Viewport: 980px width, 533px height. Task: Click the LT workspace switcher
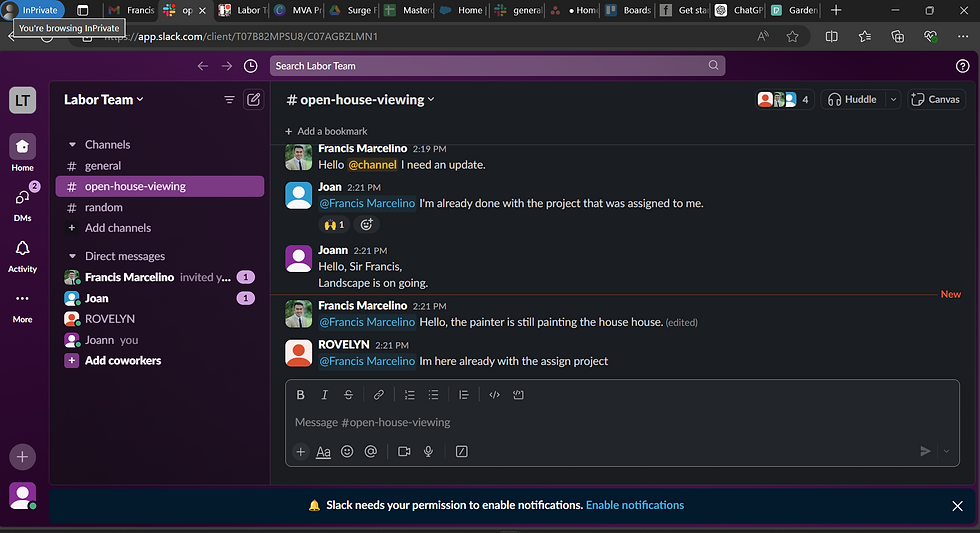point(22,100)
